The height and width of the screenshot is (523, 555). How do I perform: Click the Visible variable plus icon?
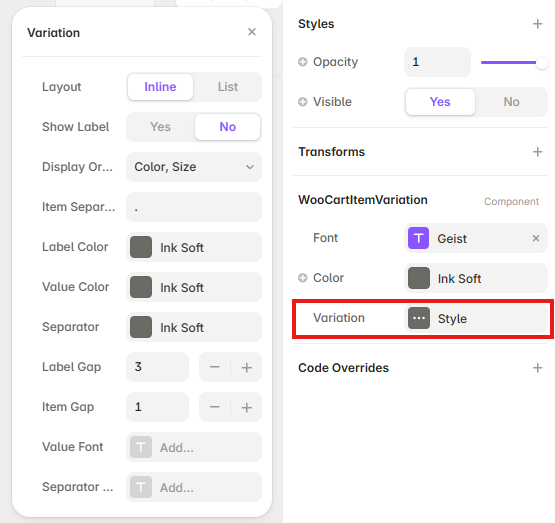pyautogui.click(x=303, y=102)
